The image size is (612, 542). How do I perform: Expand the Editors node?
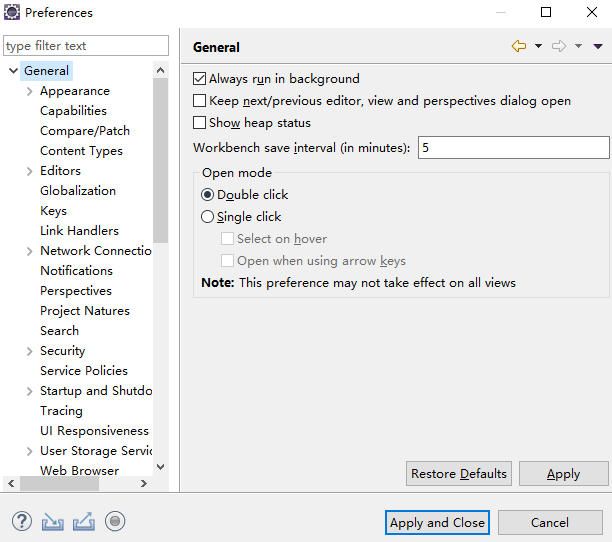30,171
